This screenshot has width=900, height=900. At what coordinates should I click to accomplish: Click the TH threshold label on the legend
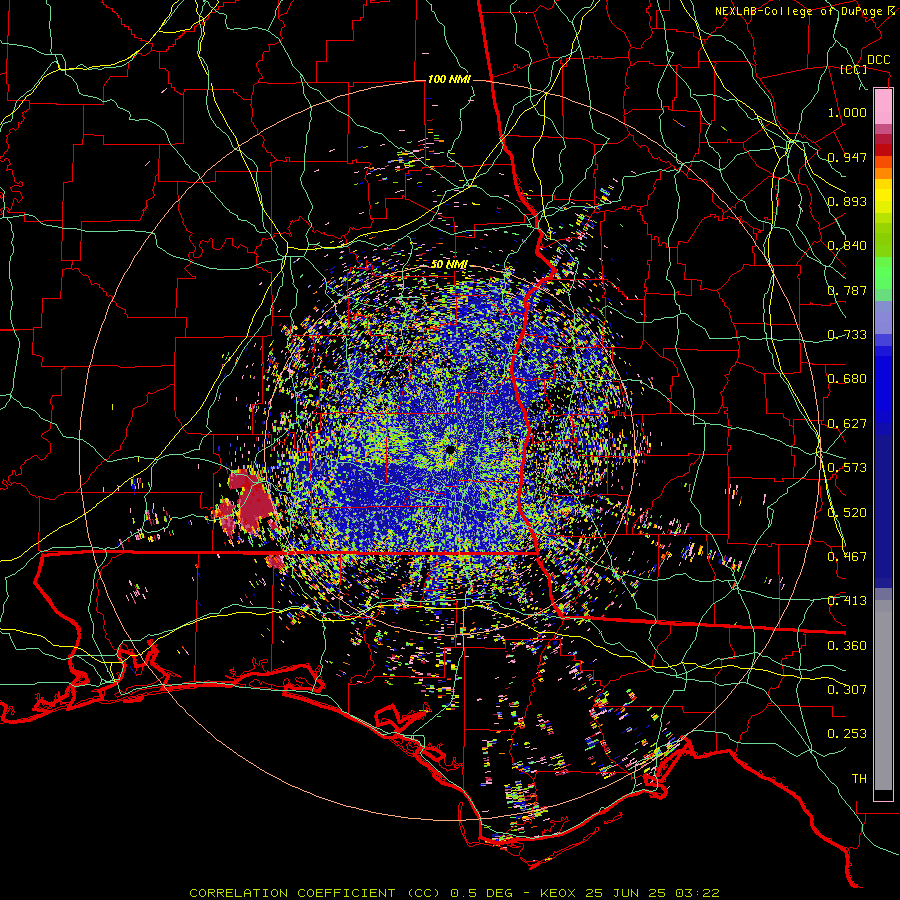[859, 779]
